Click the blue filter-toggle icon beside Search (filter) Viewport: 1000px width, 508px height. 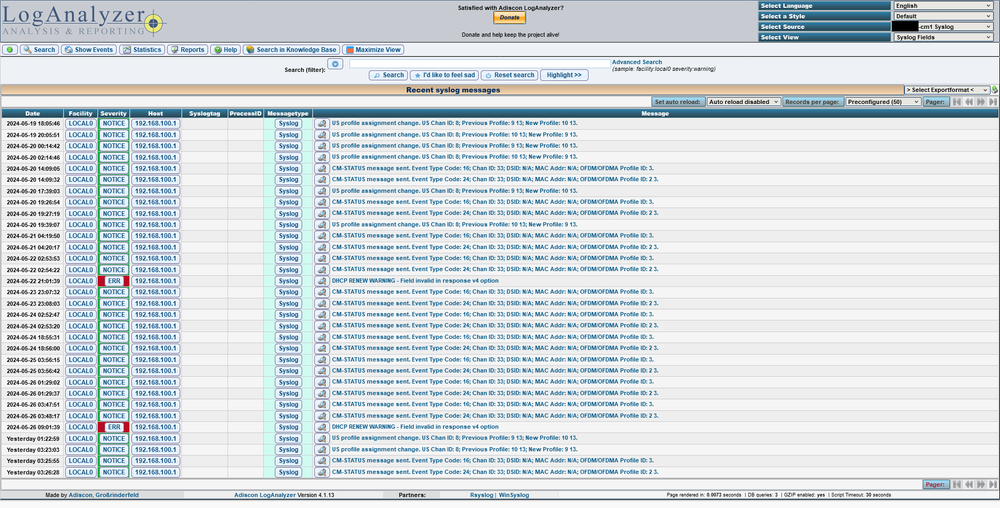(x=335, y=64)
